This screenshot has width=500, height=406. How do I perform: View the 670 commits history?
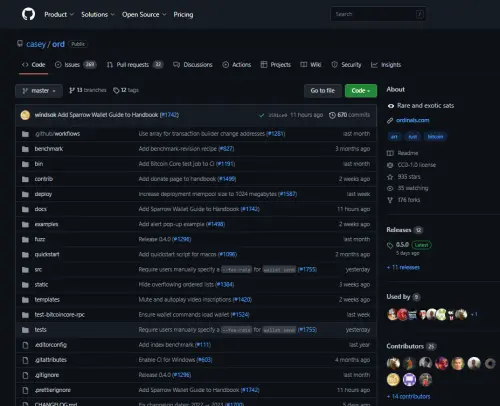click(349, 115)
